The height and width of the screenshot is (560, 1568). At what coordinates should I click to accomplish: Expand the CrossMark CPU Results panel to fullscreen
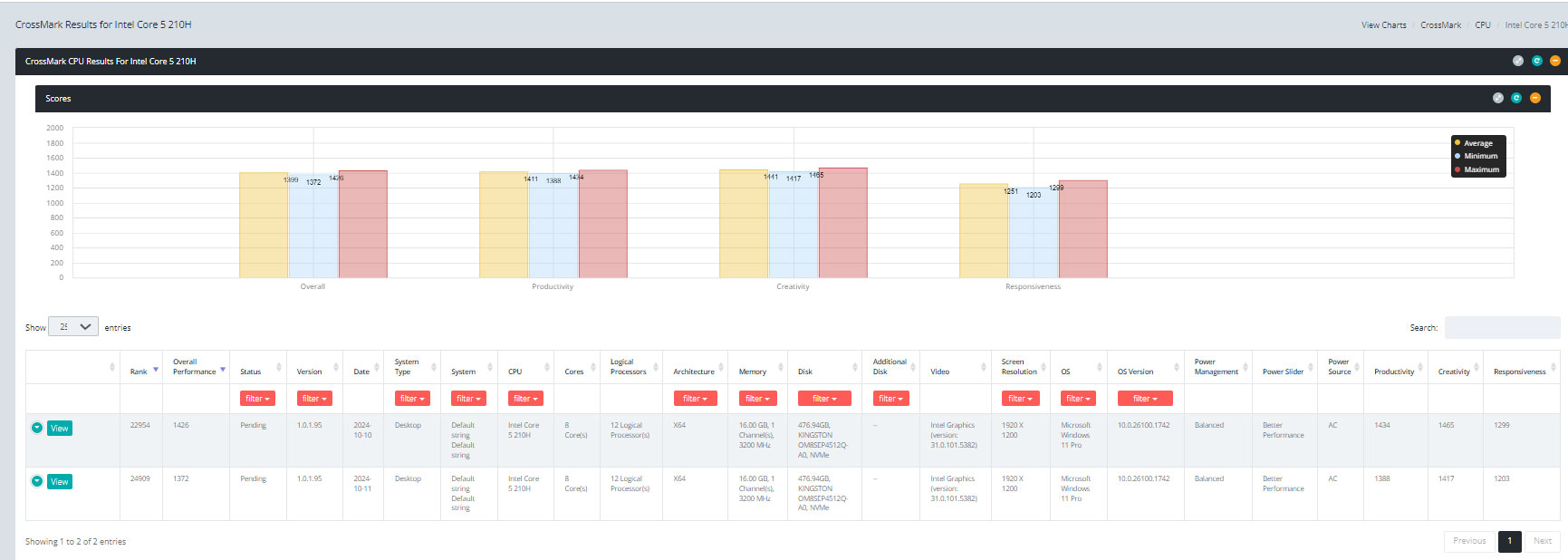(x=1518, y=61)
